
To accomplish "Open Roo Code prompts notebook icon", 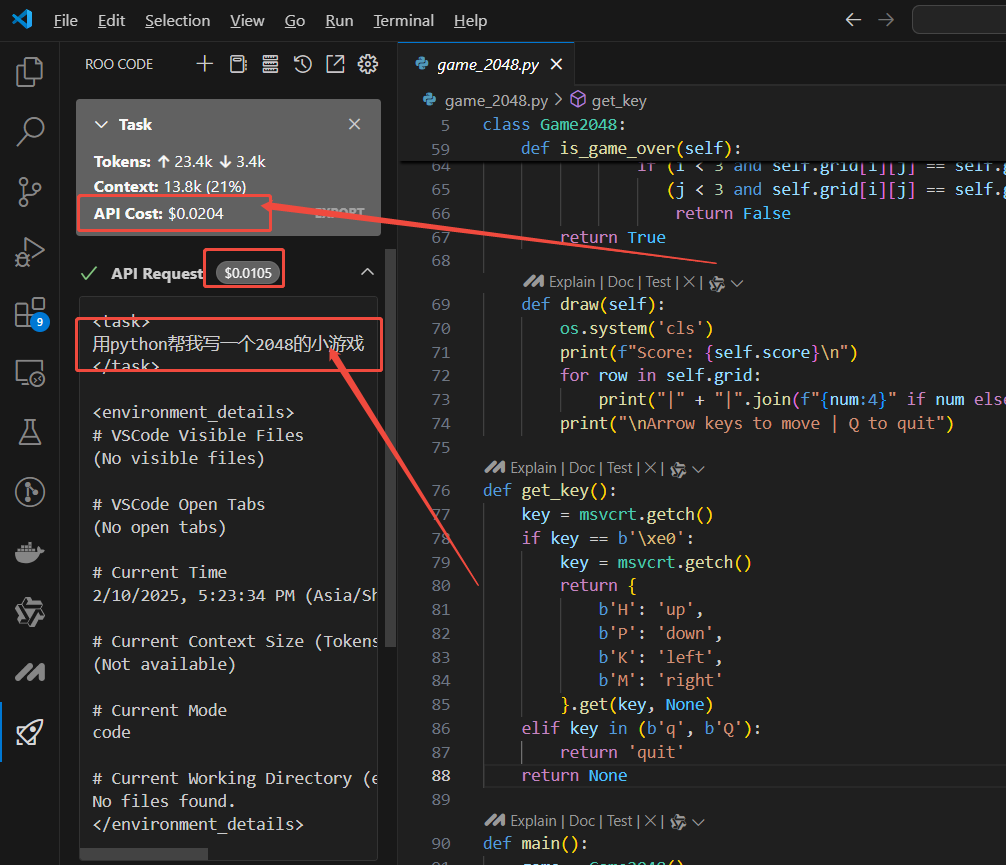I will 237,64.
